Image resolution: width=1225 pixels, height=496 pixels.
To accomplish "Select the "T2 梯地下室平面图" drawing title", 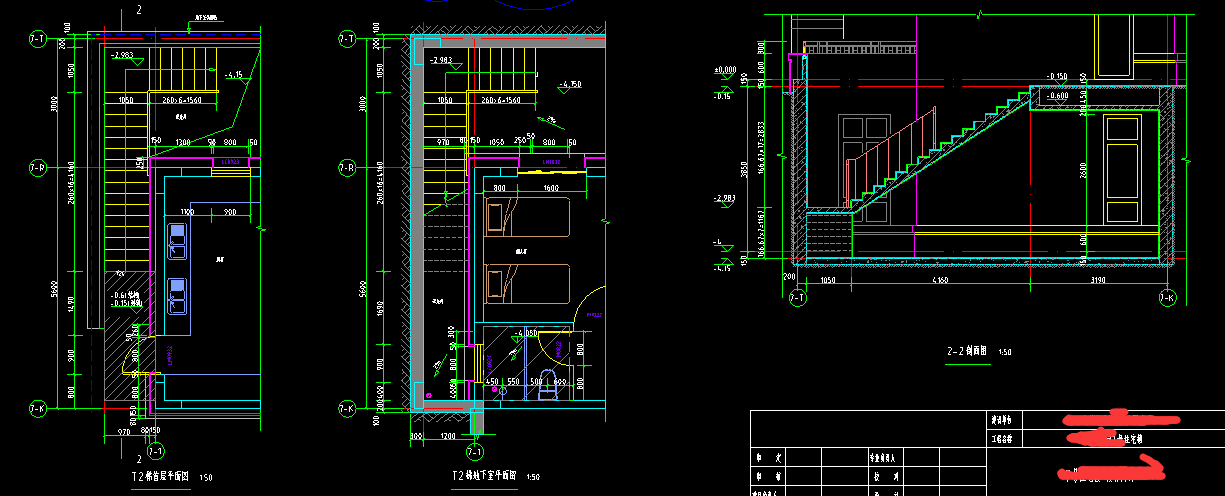I will 485,476.
